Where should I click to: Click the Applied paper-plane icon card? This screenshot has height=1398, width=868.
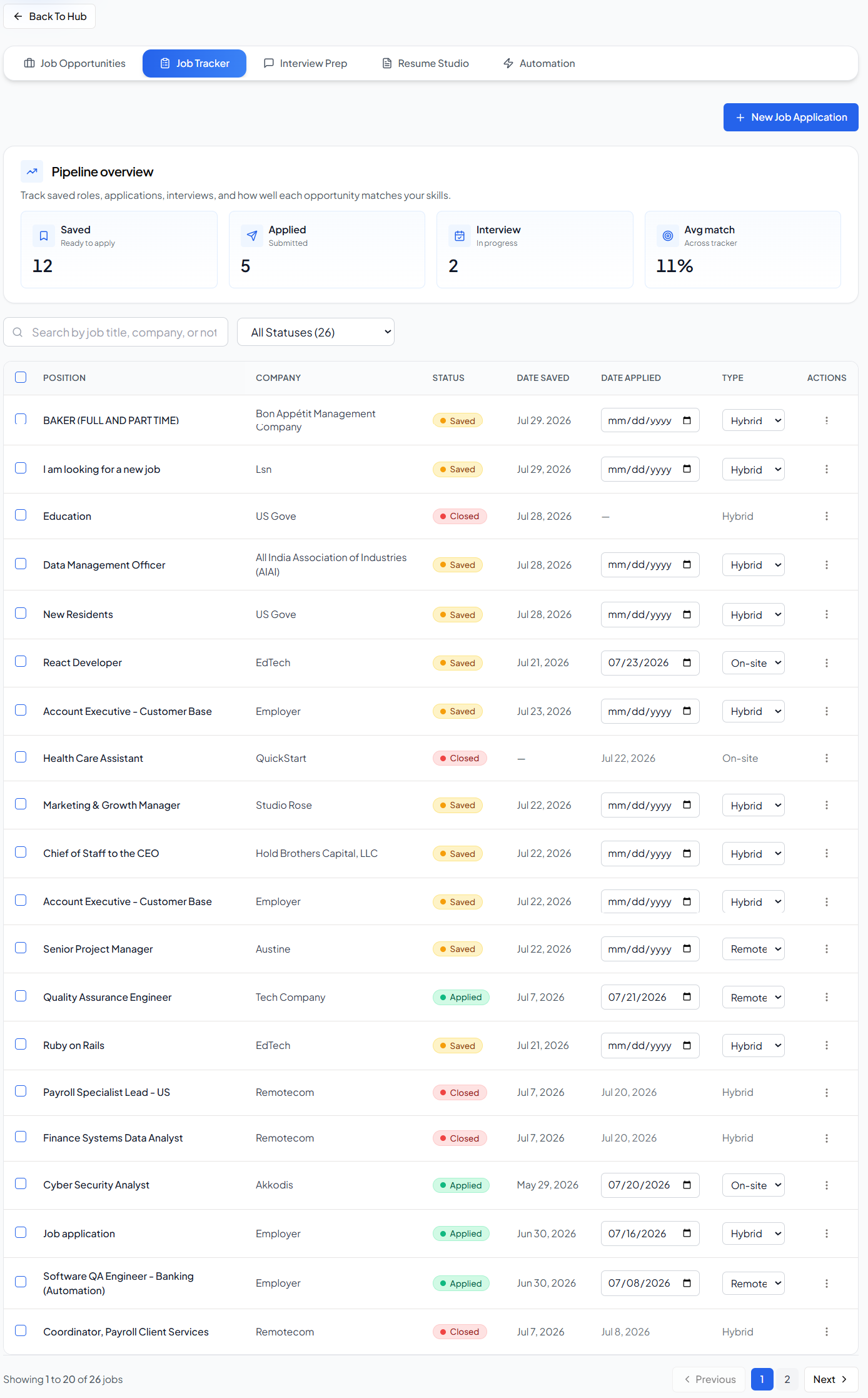click(252, 236)
